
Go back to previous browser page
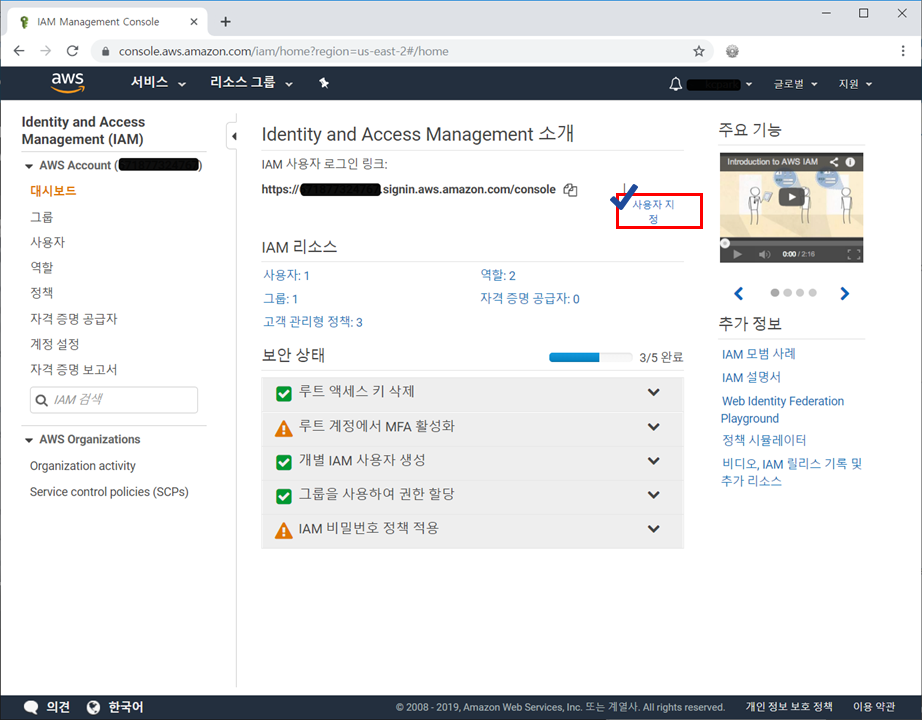[19, 51]
